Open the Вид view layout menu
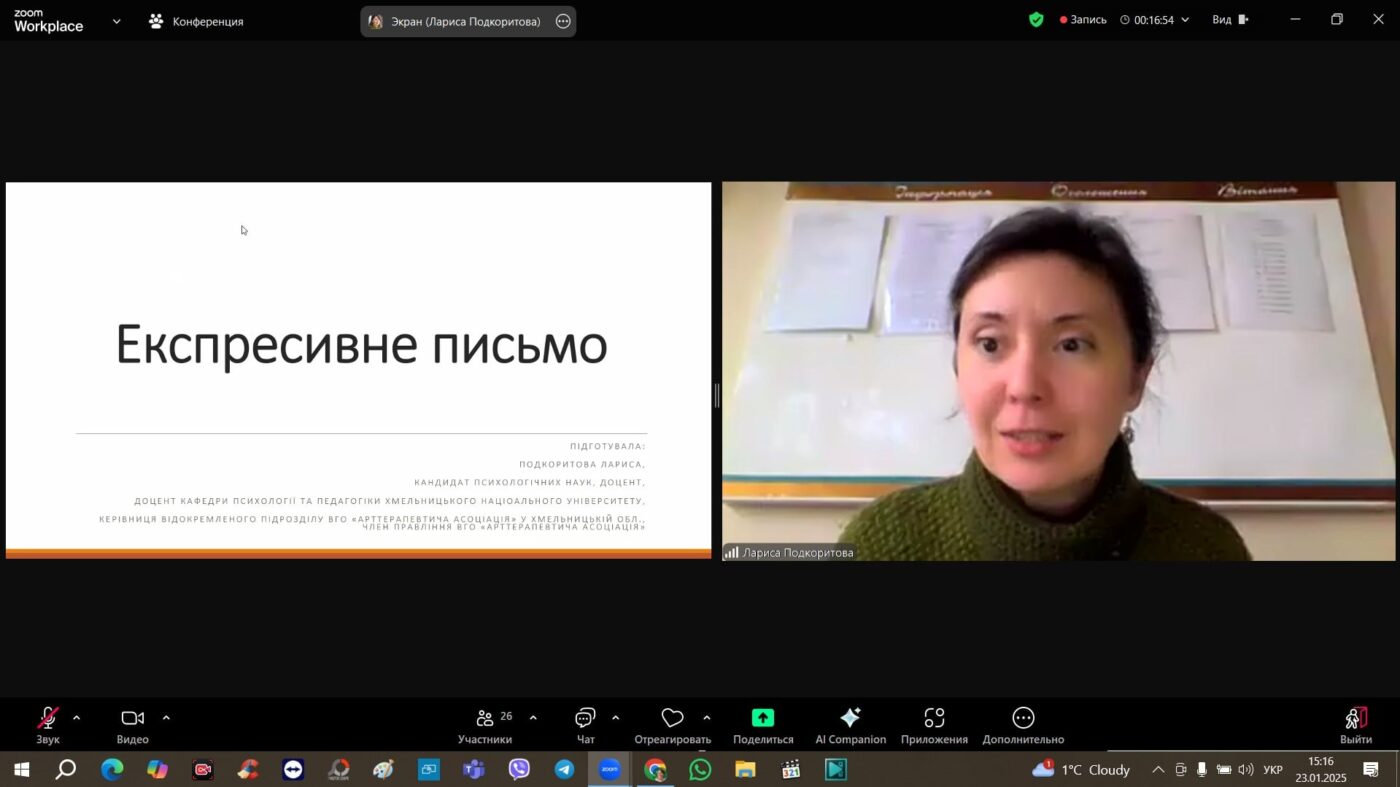Image resolution: width=1400 pixels, height=787 pixels. 1230,20
